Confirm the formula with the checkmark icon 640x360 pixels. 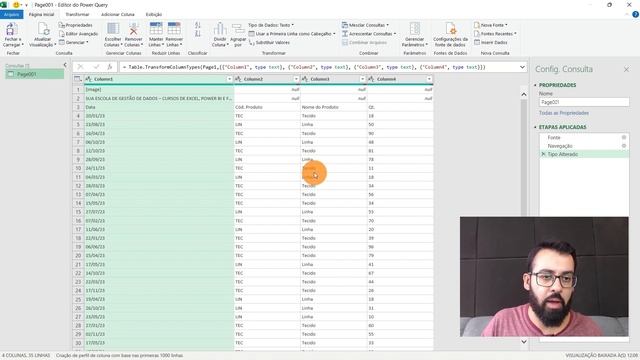tap(96, 67)
